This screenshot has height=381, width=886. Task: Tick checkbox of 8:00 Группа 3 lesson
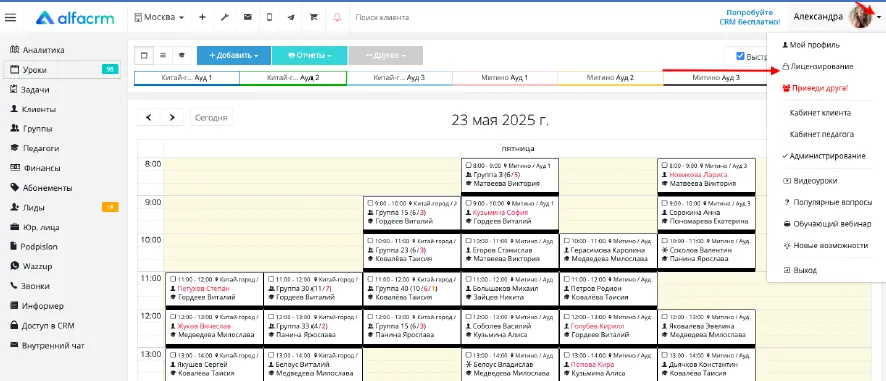point(467,166)
